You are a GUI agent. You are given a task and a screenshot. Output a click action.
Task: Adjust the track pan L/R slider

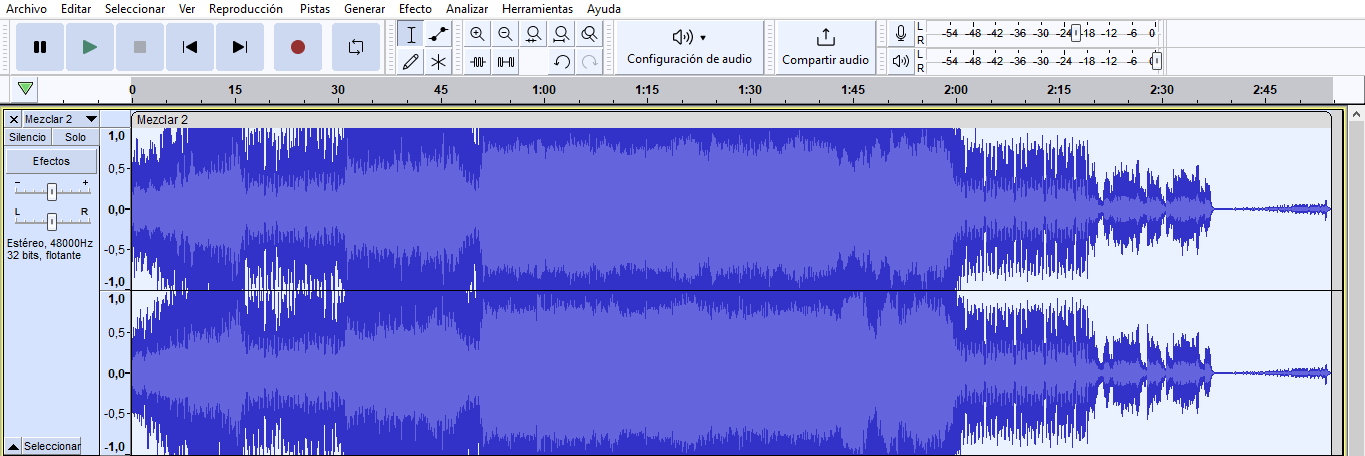click(51, 221)
